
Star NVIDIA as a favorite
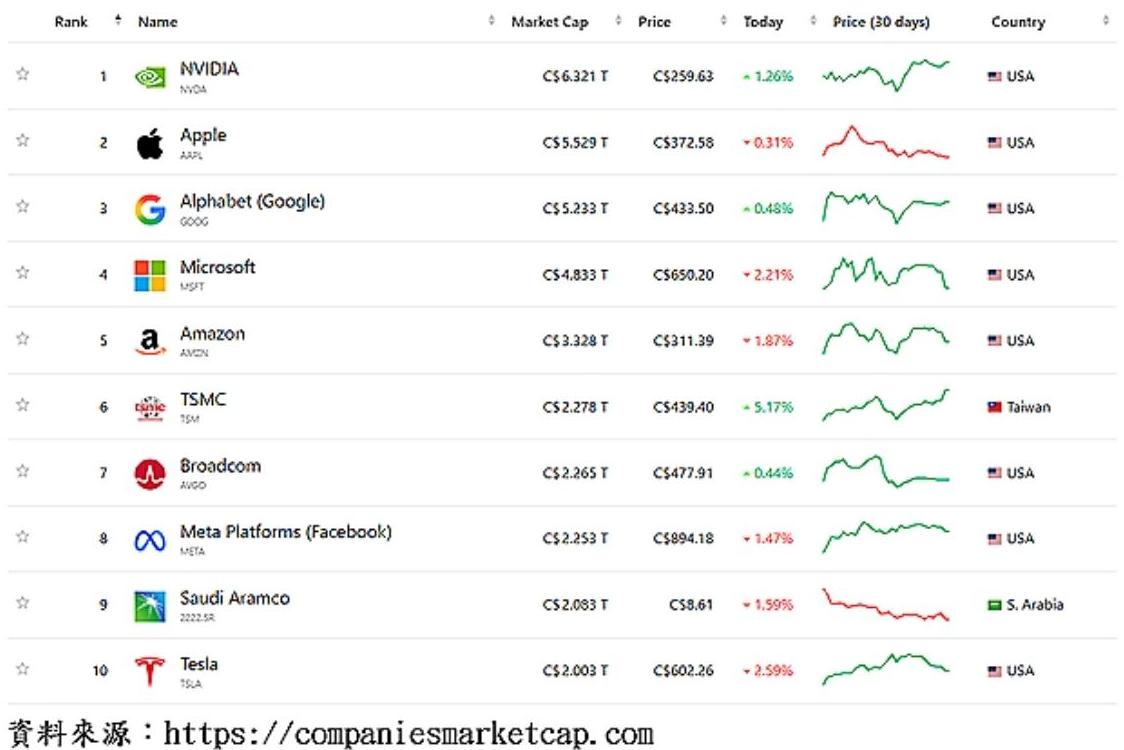coord(22,76)
